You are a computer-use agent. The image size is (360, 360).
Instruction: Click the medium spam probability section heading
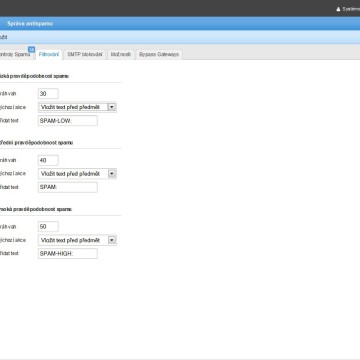pyautogui.click(x=36, y=143)
